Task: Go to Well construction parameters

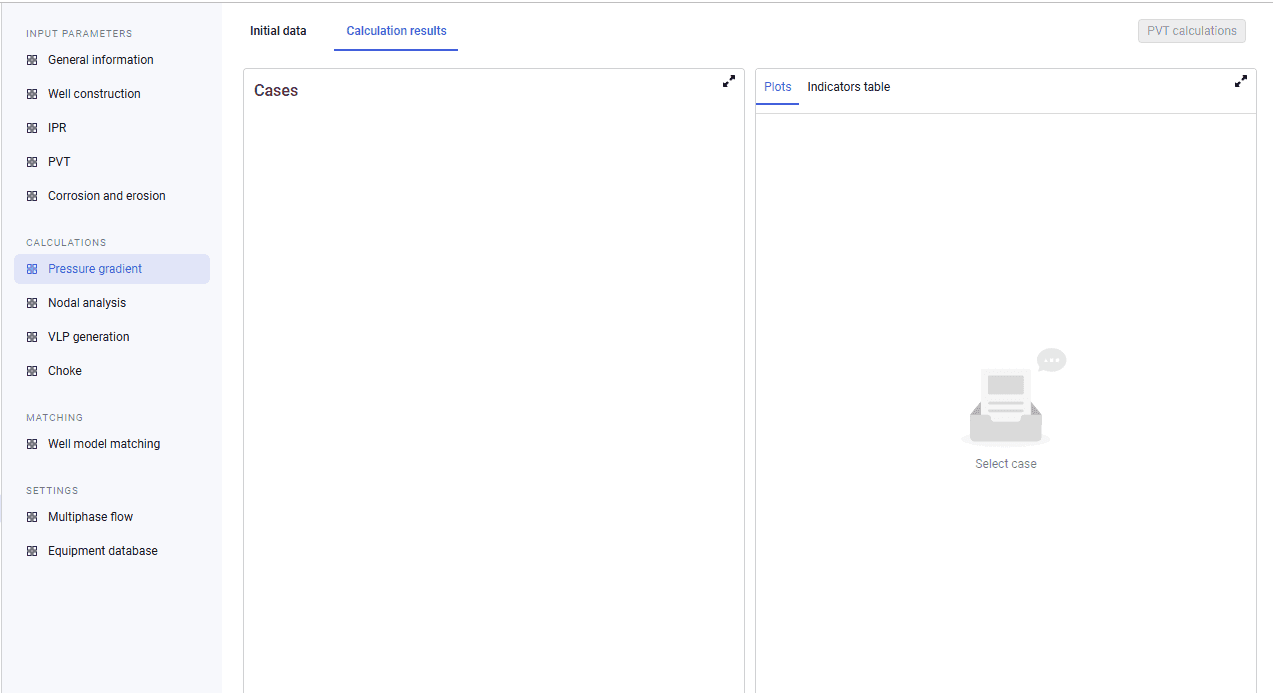Action: 112,94
